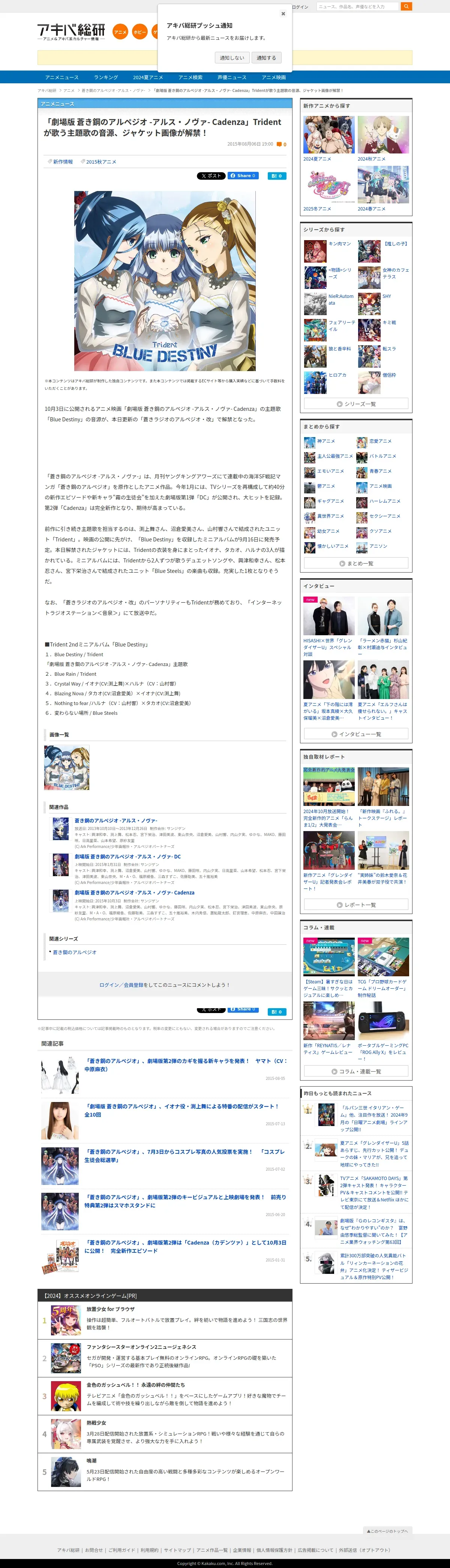The image size is (450, 1568).
Task: Open the 2024夏アニメ thumbnail
Action: tap(329, 135)
